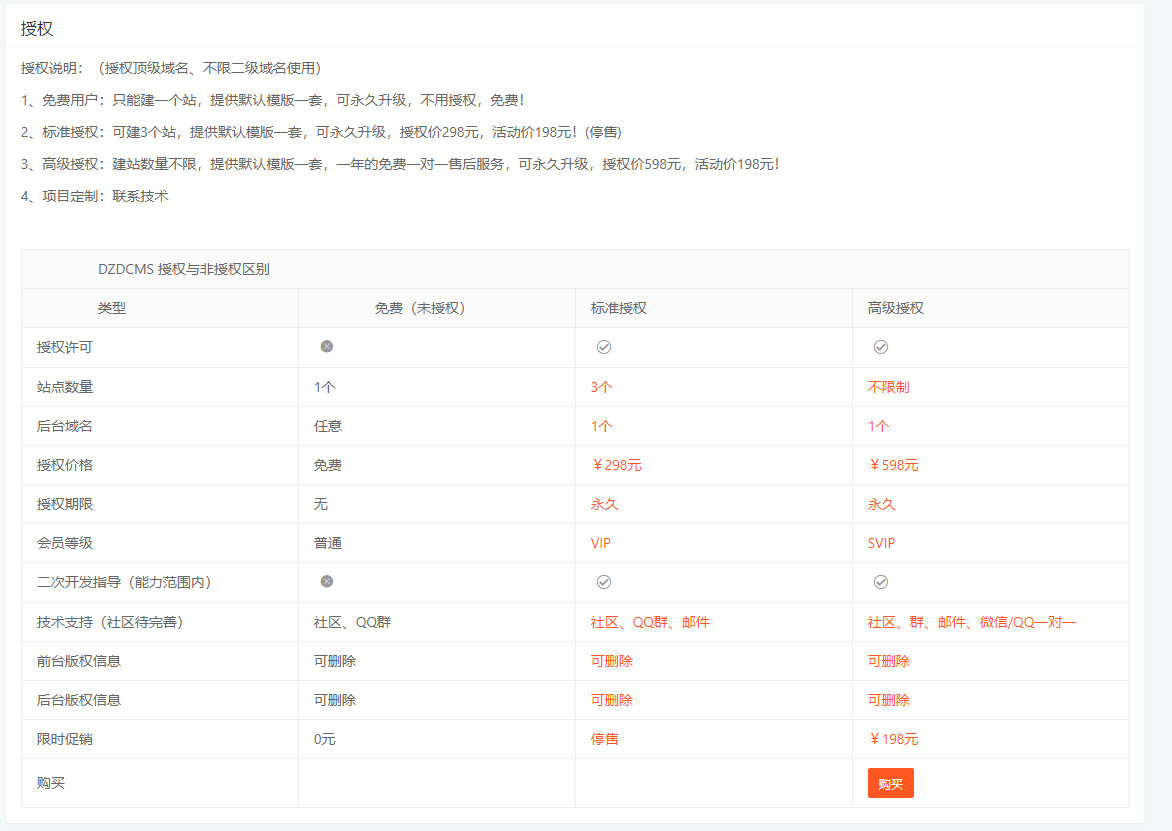Click the 不限制 value in 站点数量 row
Screen dimensions: 1172x831
click(x=889, y=387)
